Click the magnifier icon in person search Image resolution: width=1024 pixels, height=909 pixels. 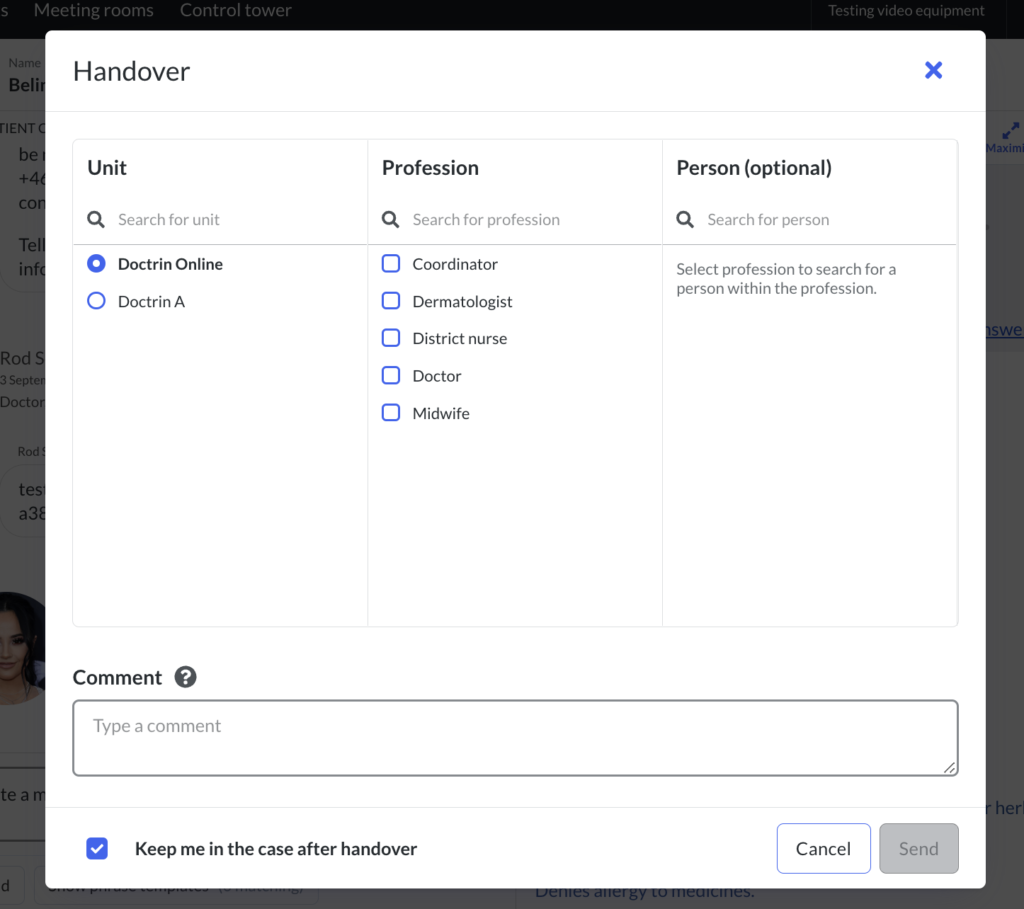[x=685, y=219]
